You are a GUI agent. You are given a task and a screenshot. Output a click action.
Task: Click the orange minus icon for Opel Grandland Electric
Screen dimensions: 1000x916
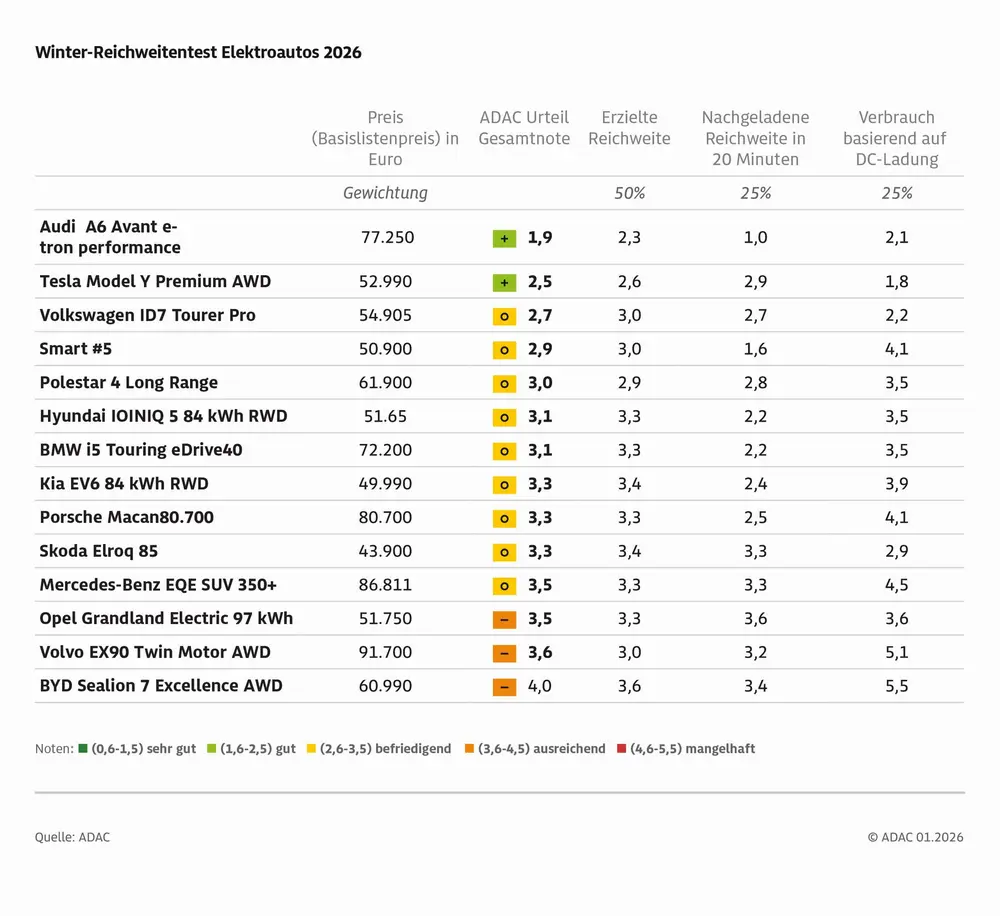(504, 619)
